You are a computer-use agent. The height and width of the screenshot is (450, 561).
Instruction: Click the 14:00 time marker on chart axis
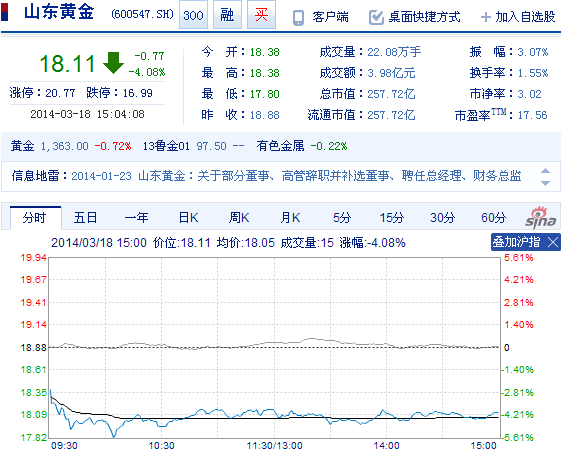(x=386, y=445)
